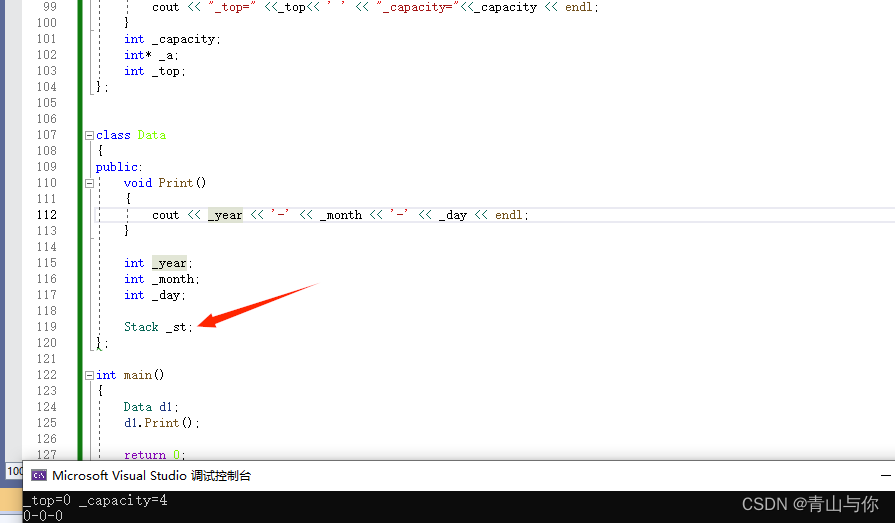Viewport: 895px width, 523px height.
Task: Click line number 119 in the gutter
Action: (47, 327)
